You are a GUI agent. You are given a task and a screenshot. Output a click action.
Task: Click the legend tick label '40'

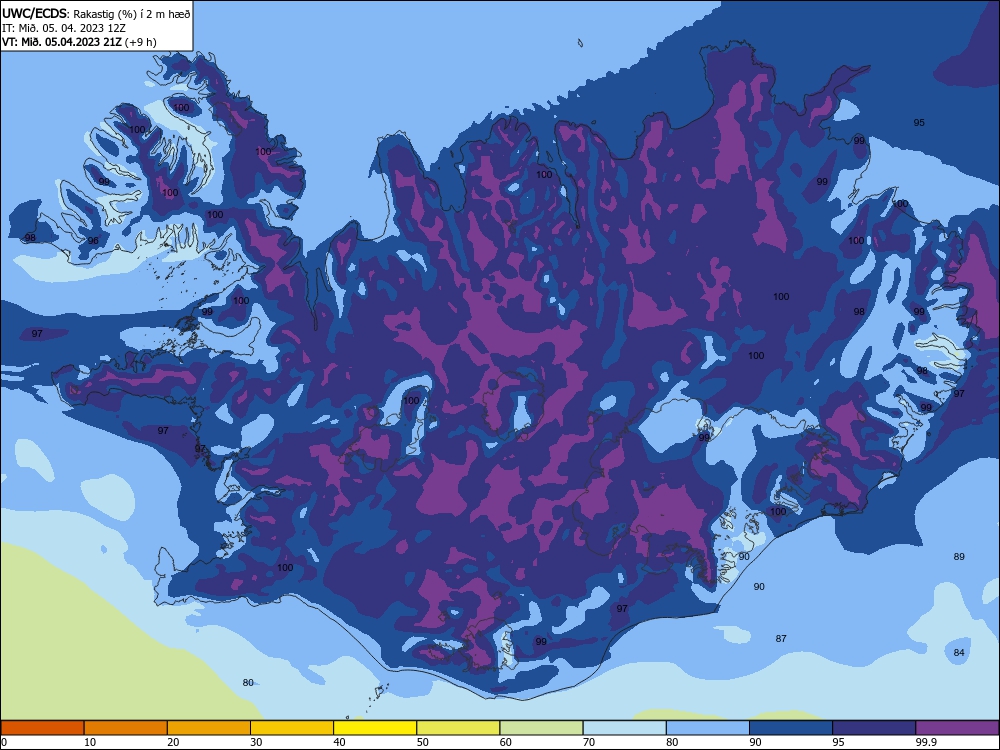point(340,742)
